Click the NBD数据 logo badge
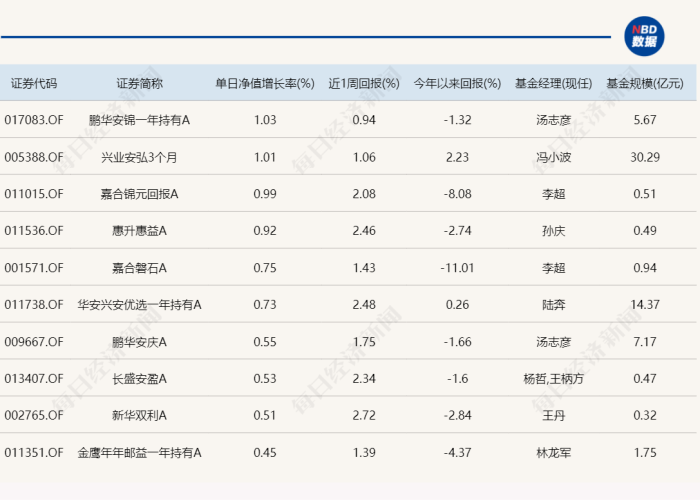Viewport: 700px width, 500px height. pyautogui.click(x=644, y=36)
